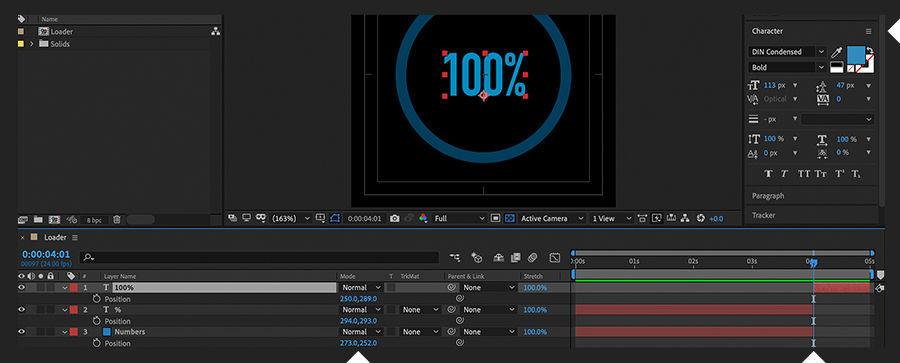Image resolution: width=900 pixels, height=363 pixels.
Task: Open the Comp Flowchart icon in viewer
Action: [x=685, y=218]
